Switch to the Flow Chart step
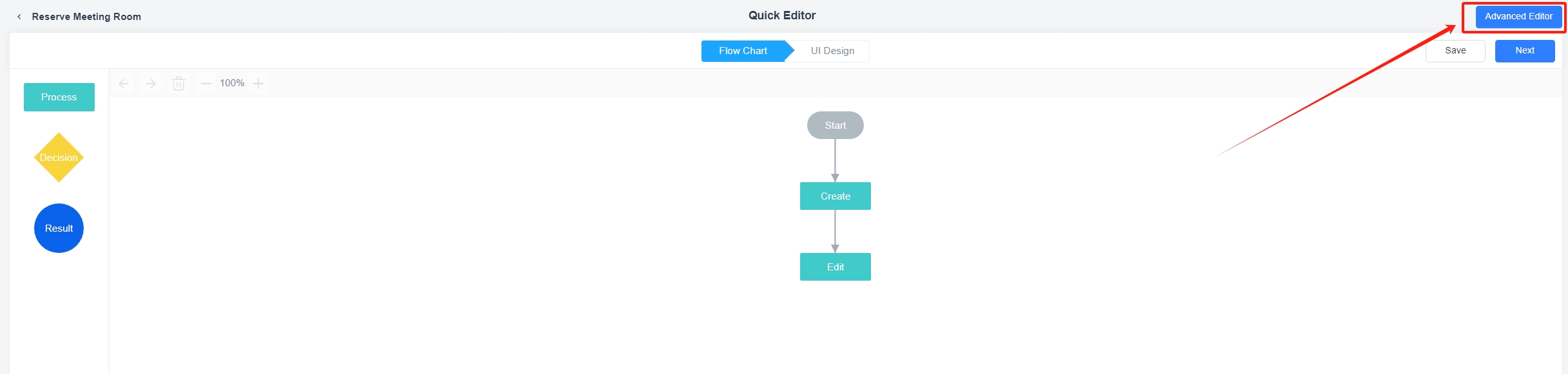Viewport: 1568px width, 374px height. click(743, 51)
